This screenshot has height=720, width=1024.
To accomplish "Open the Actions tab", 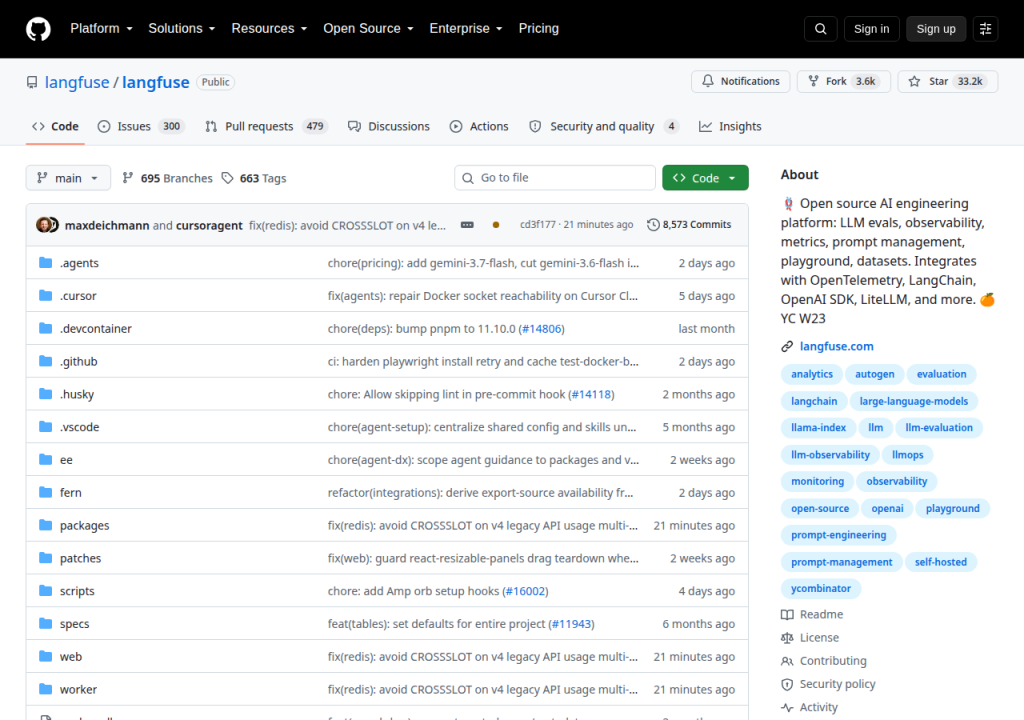I will [479, 126].
